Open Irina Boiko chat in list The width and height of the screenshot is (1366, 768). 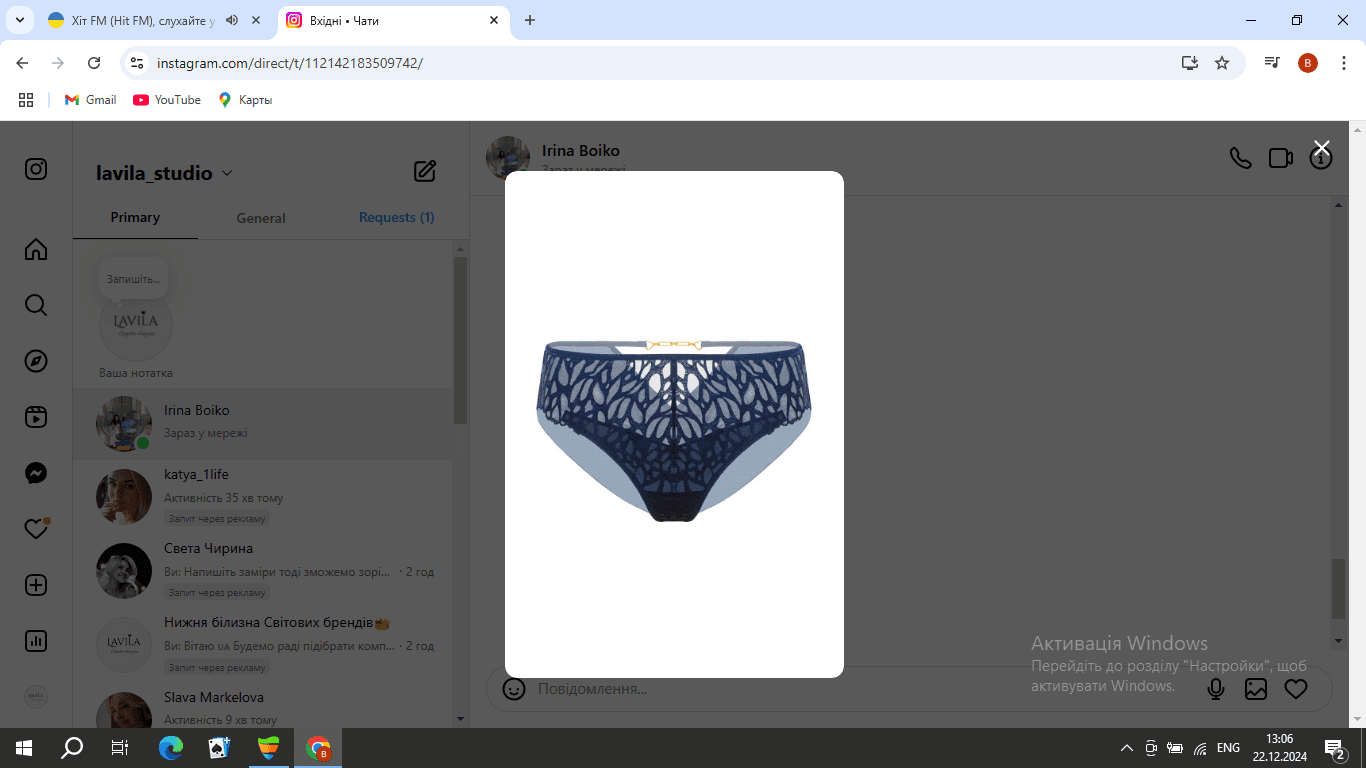click(263, 423)
